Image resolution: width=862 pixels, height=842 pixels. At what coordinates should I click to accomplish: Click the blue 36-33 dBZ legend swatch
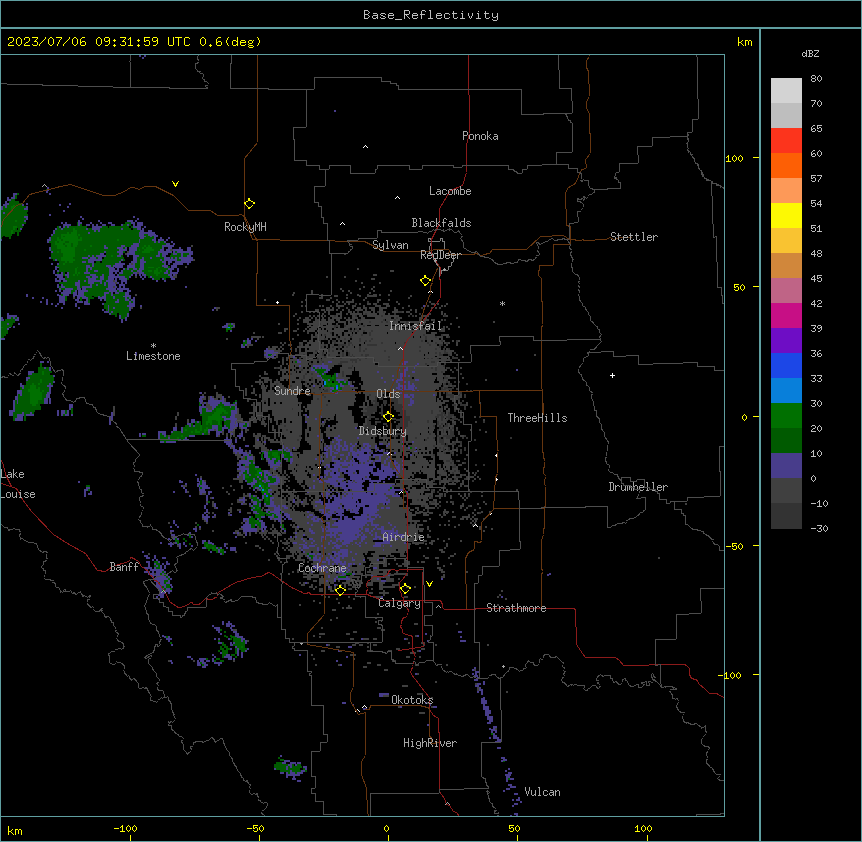(x=786, y=365)
